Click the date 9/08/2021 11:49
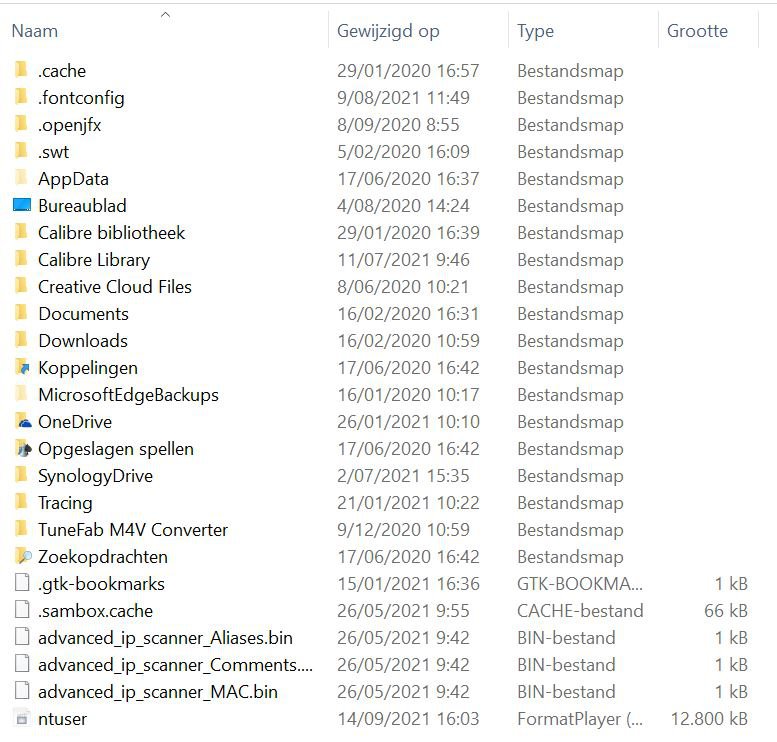Screen dimensions: 777x742 click(403, 98)
